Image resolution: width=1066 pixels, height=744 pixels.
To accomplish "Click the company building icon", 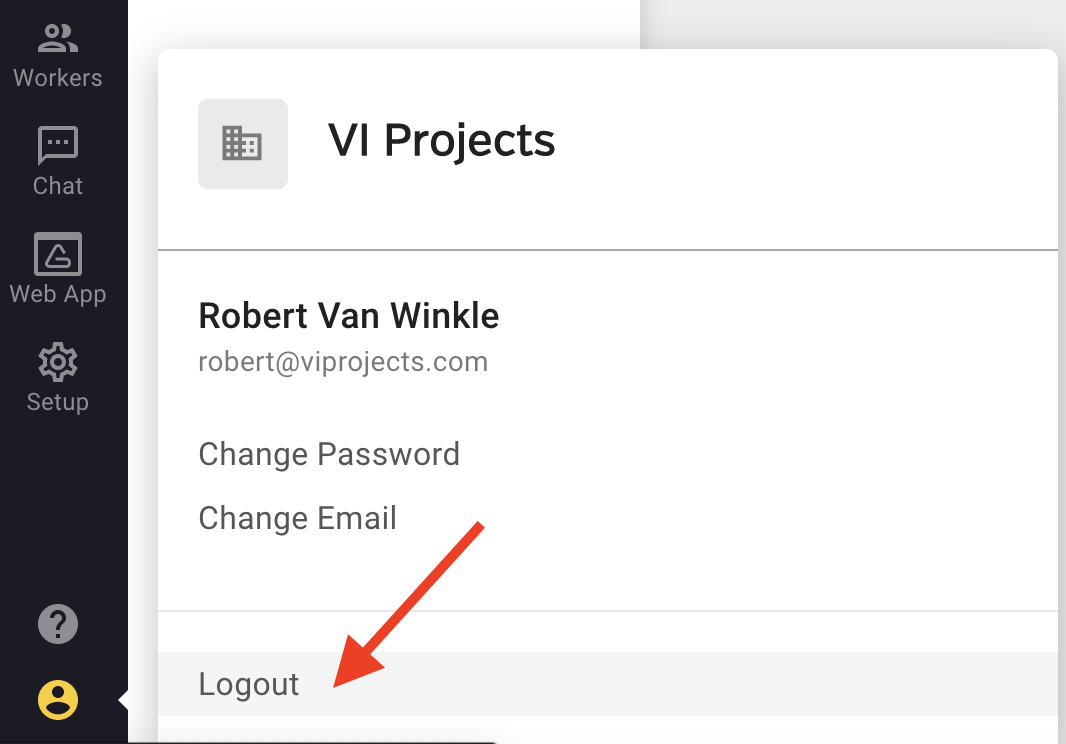I will click(243, 143).
